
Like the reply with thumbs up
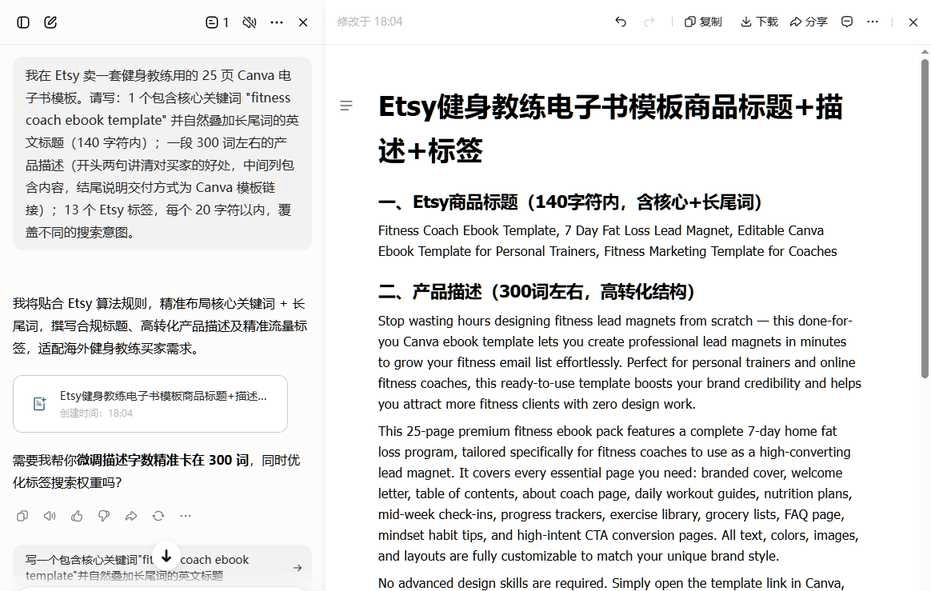coord(77,516)
